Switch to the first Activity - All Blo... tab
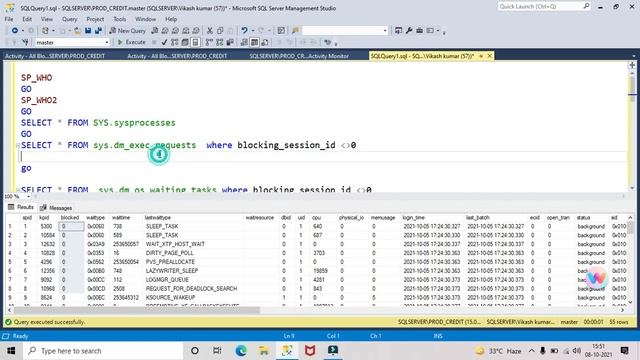Viewport: 640px width, 360px height. click(x=55, y=56)
